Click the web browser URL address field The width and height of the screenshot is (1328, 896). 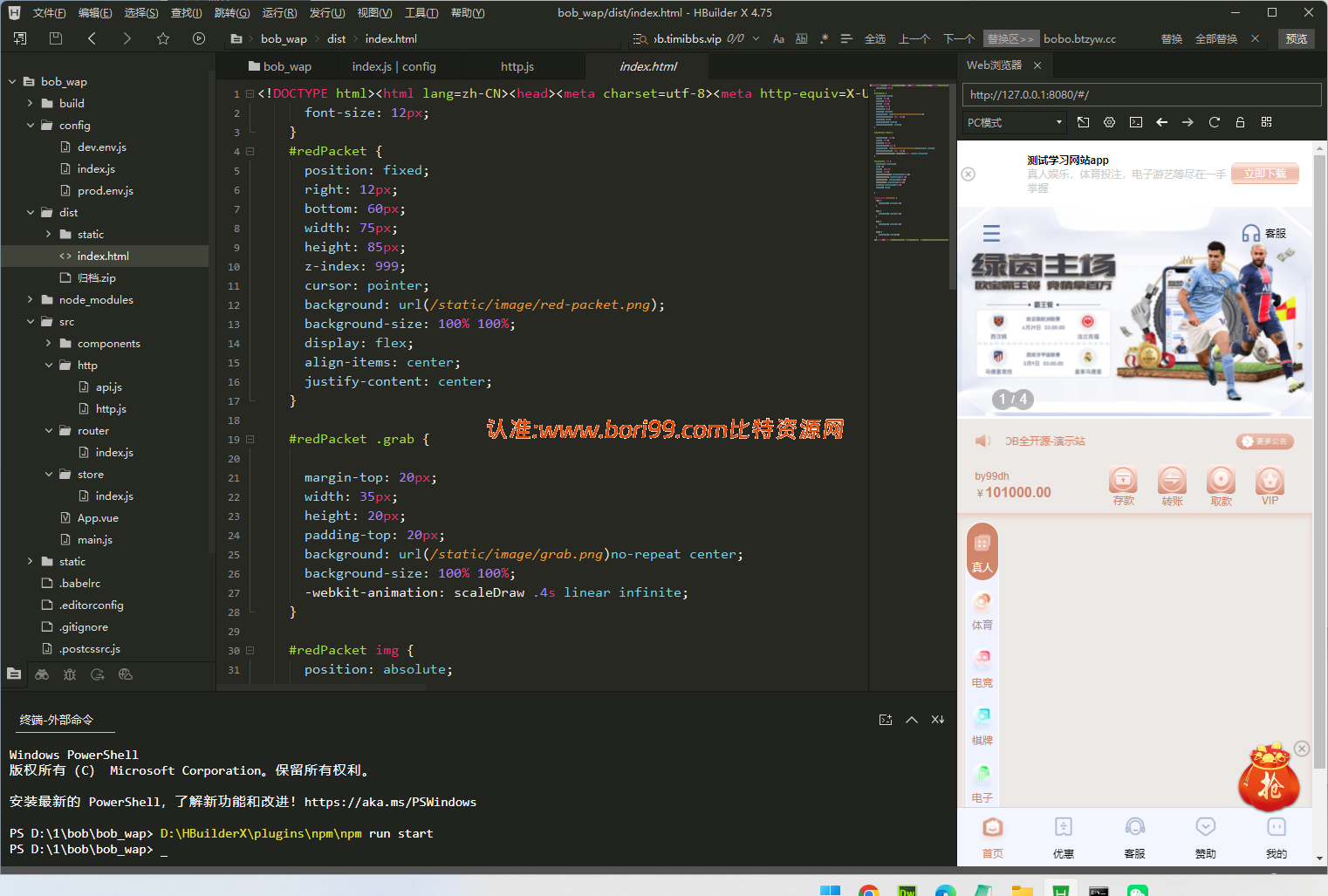pos(1141,95)
